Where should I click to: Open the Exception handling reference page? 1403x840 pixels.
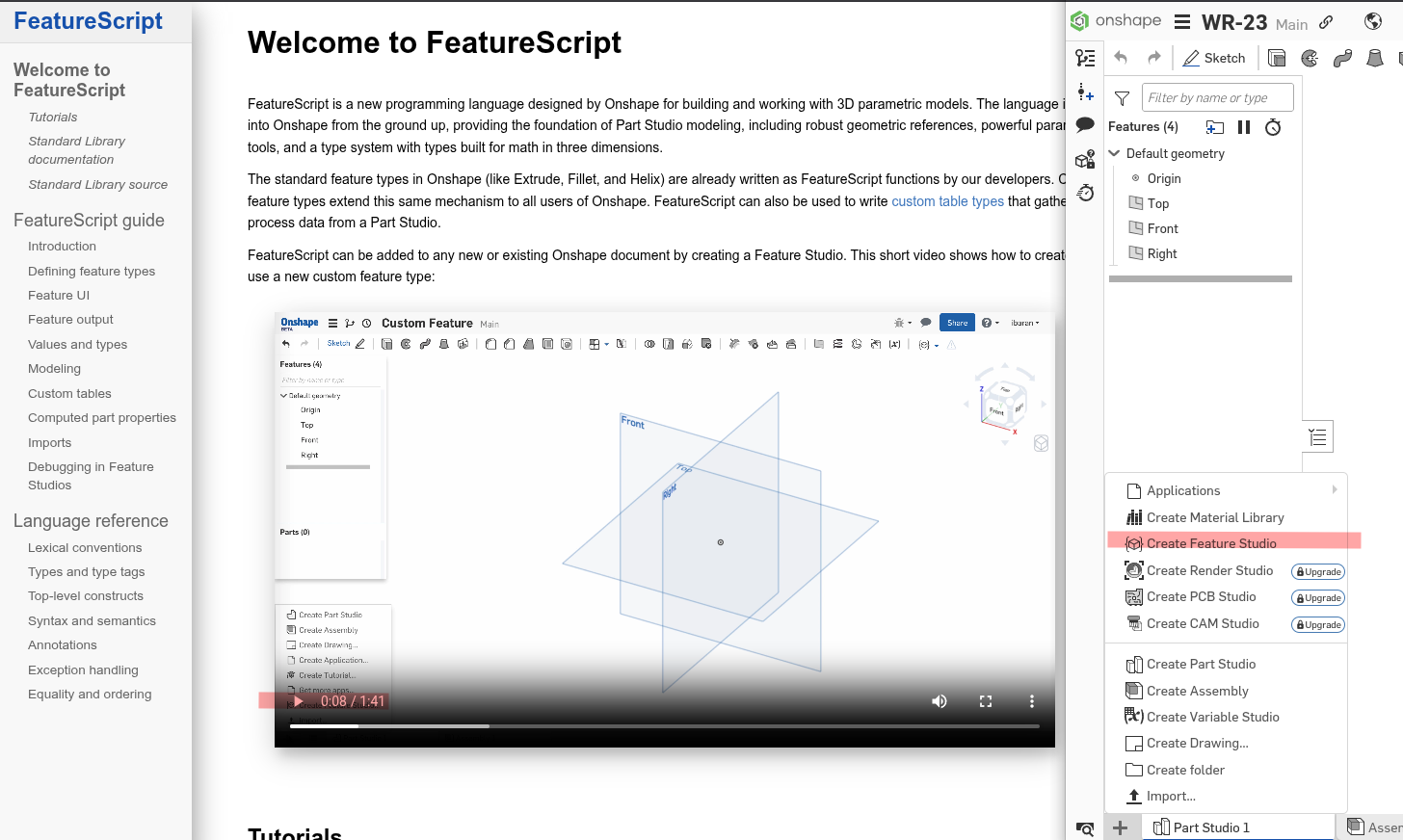83,669
